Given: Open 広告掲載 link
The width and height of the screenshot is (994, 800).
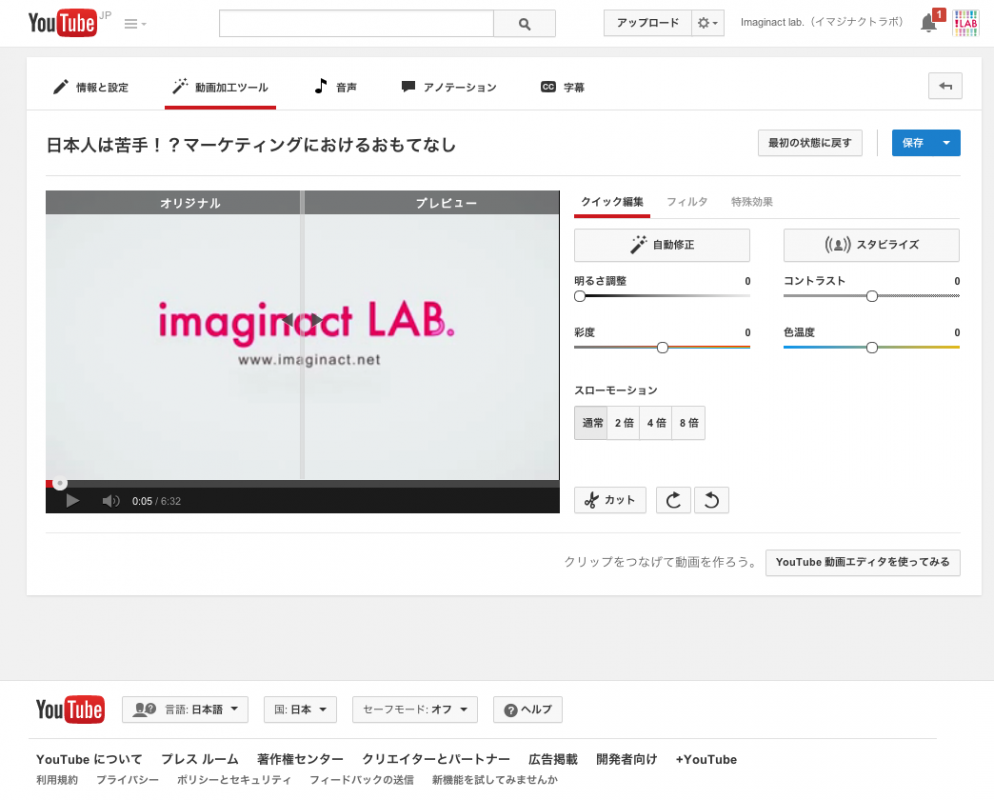Looking at the screenshot, I should [x=553, y=759].
